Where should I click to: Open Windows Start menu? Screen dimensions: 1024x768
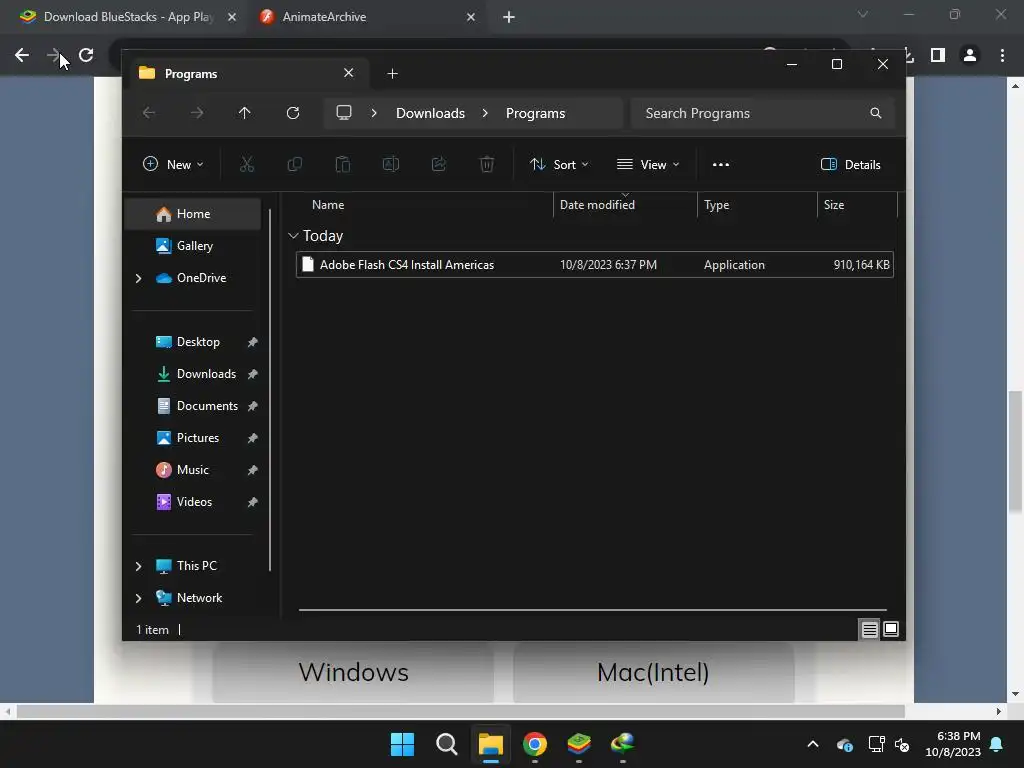[402, 744]
